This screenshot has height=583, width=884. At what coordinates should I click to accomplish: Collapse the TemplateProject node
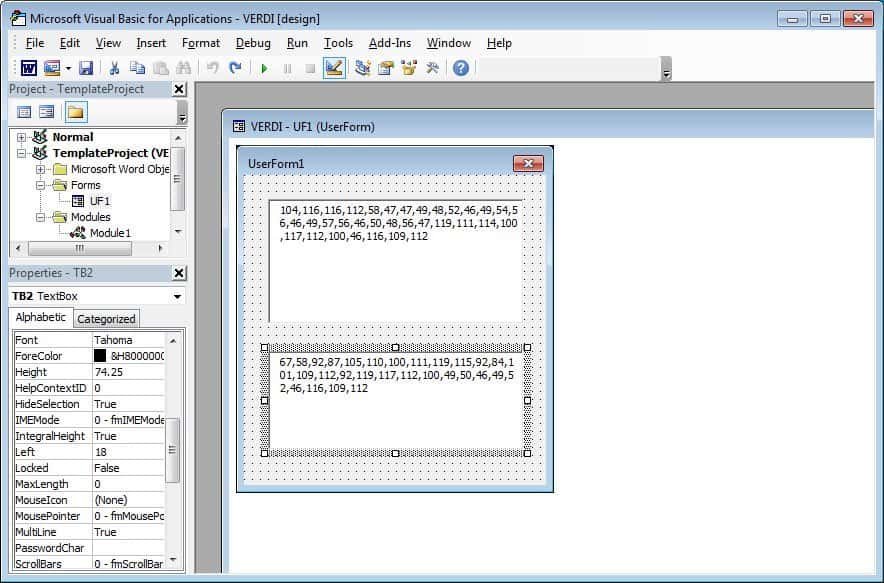21,153
